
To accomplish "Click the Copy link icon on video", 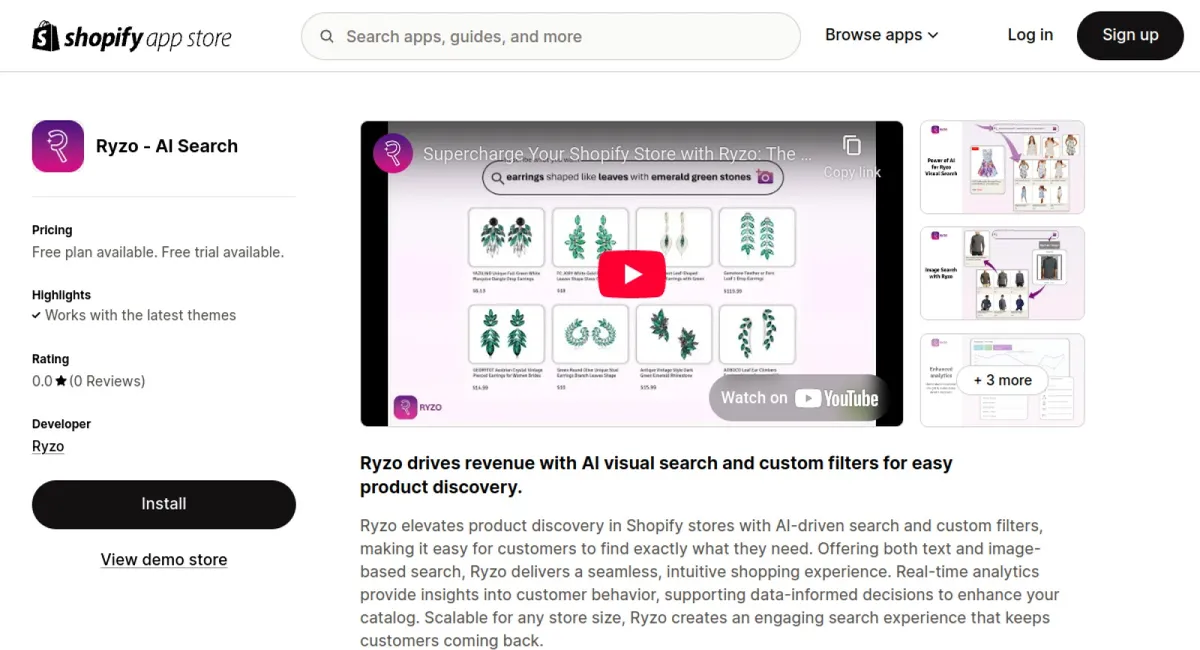I will pyautogui.click(x=852, y=146).
